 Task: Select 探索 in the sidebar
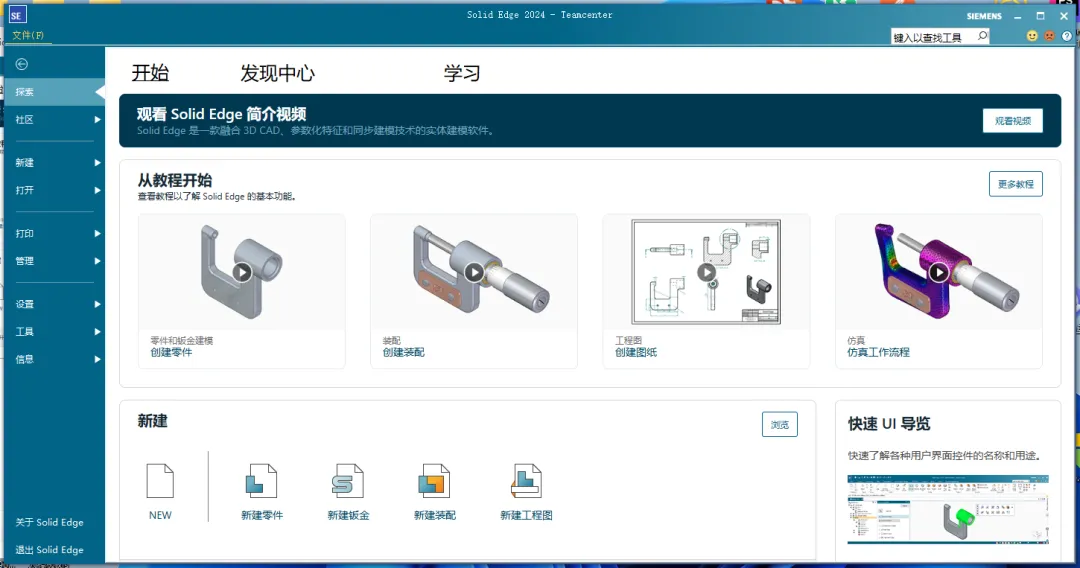point(54,92)
